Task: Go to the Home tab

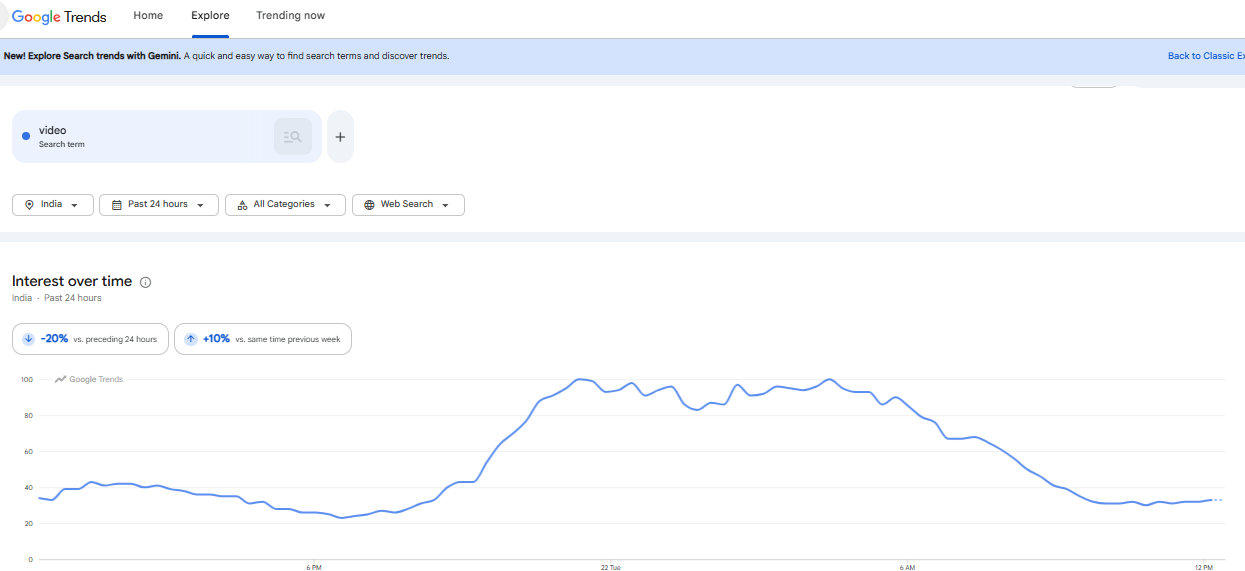Action: click(148, 16)
